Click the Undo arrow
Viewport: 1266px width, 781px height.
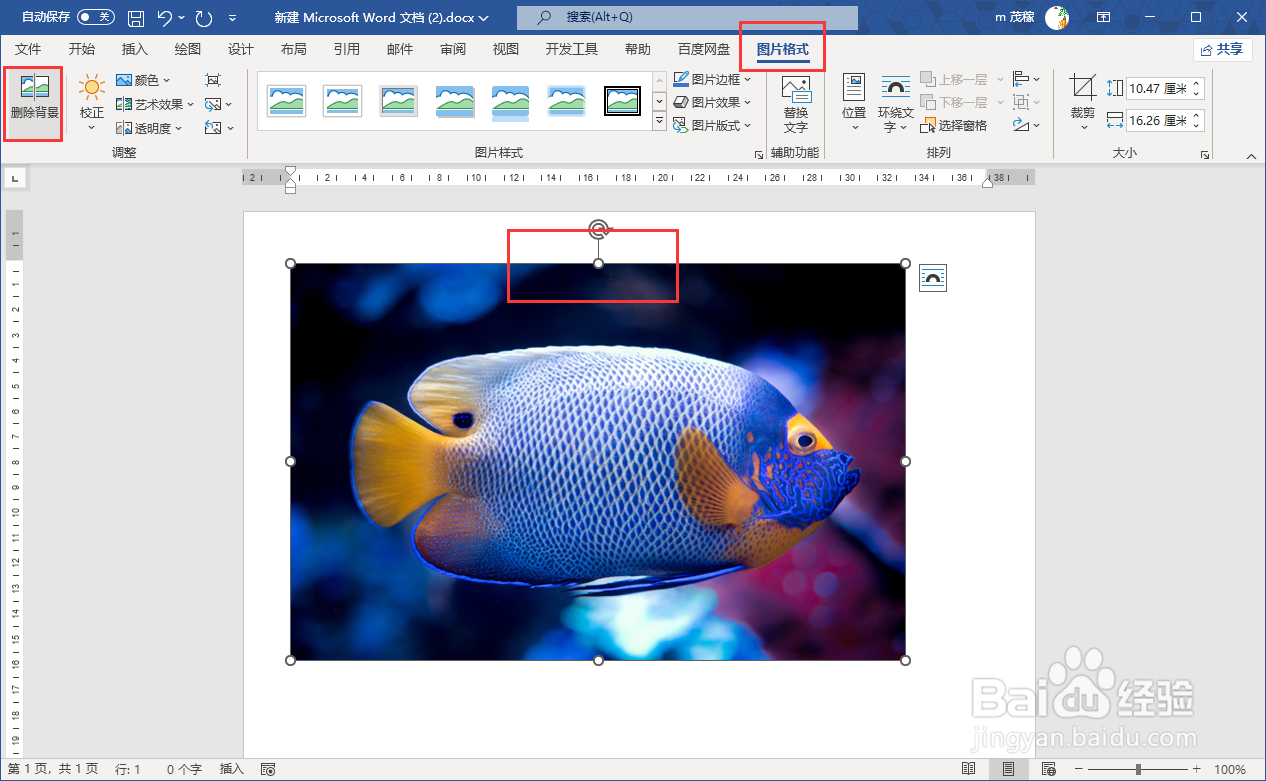(165, 17)
